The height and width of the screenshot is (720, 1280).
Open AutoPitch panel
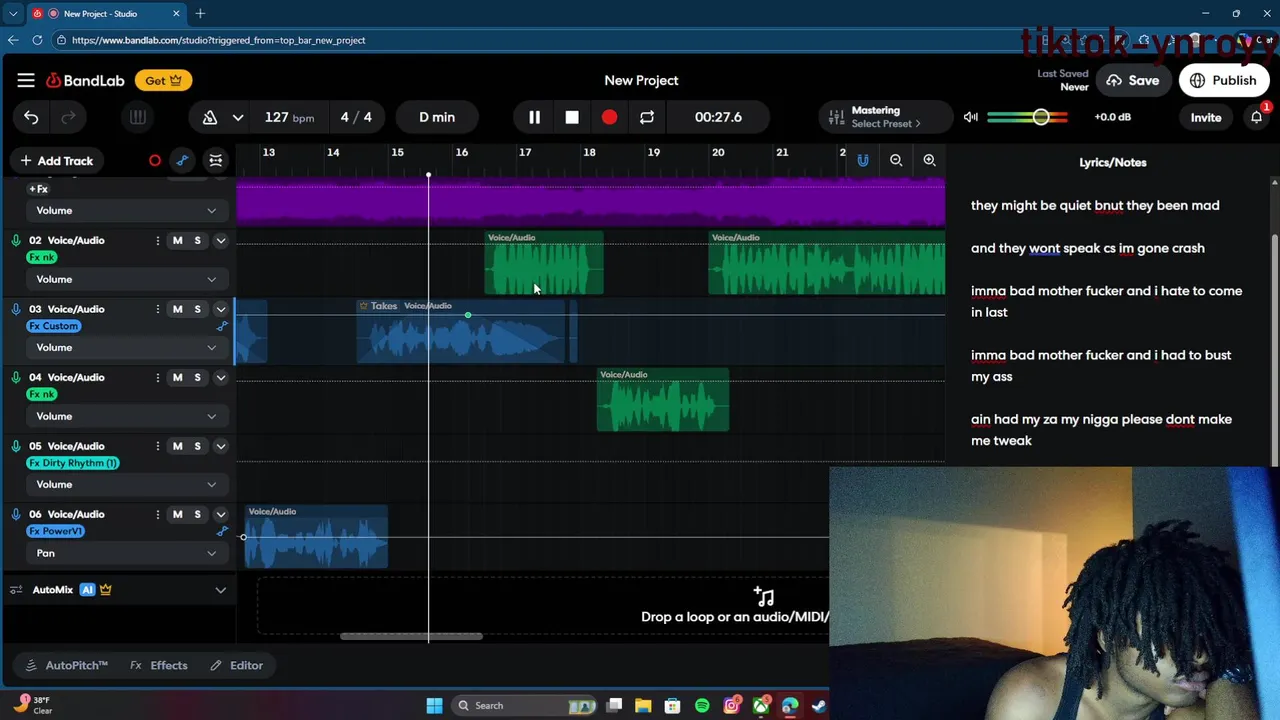click(x=66, y=665)
